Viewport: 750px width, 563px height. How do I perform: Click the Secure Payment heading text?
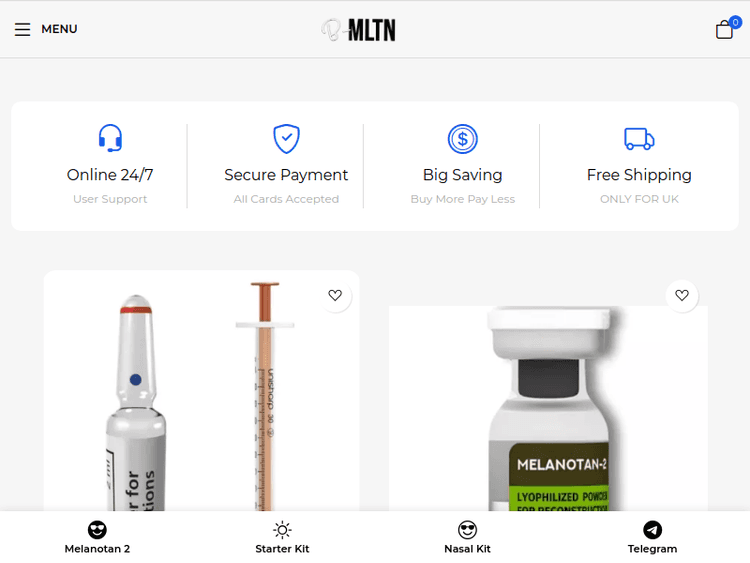[286, 175]
